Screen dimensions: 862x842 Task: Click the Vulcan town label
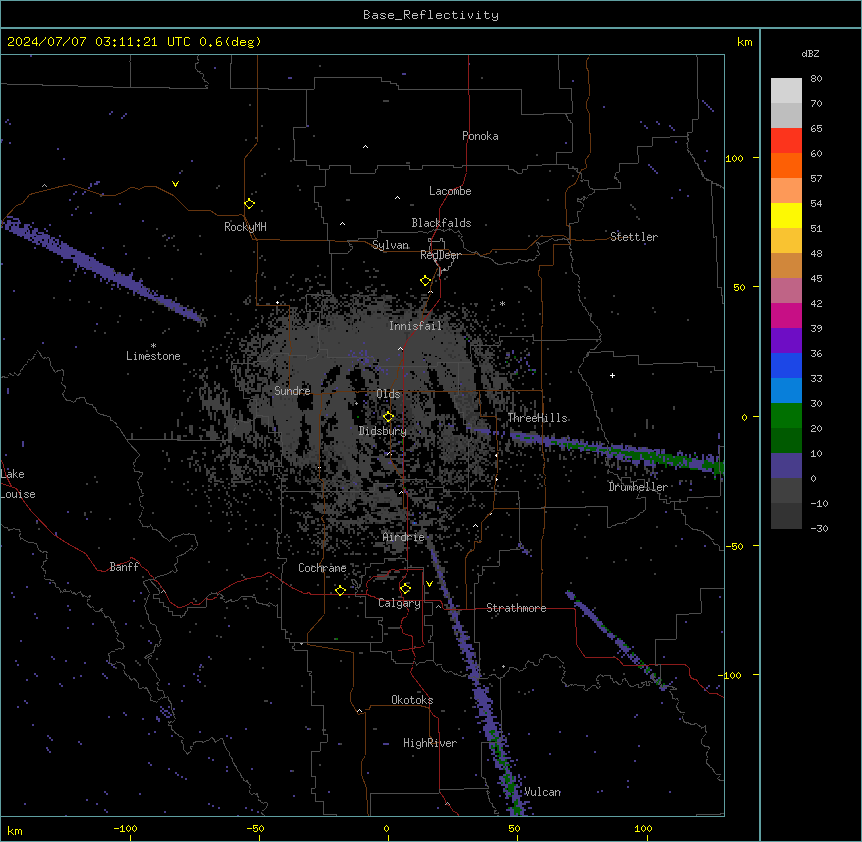pos(542,792)
